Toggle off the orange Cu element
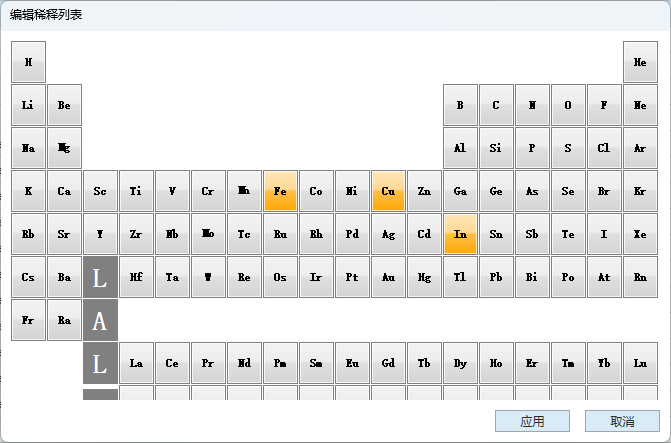 coord(388,191)
